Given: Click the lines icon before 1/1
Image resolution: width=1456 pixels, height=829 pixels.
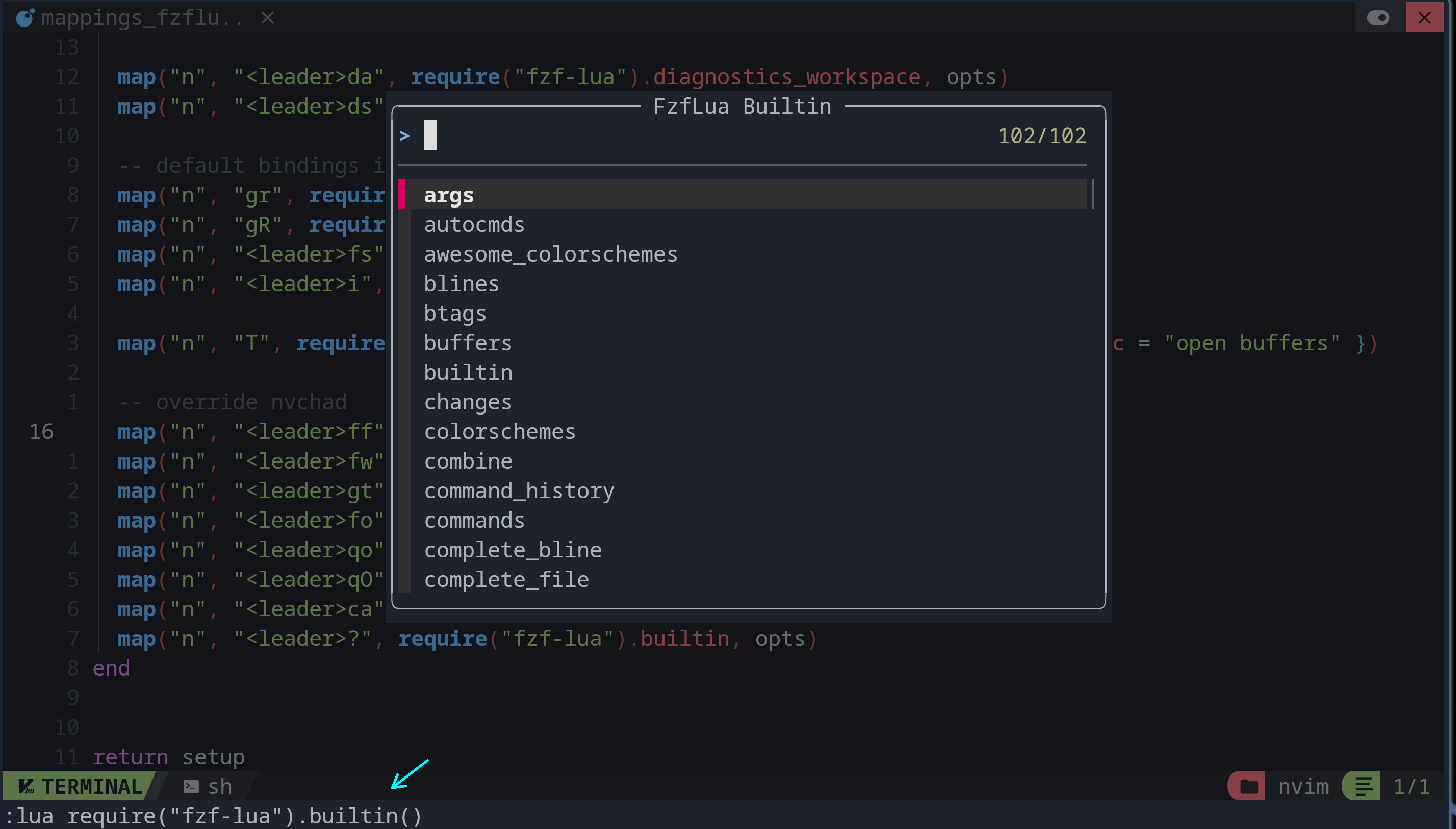Looking at the screenshot, I should coord(1363,786).
